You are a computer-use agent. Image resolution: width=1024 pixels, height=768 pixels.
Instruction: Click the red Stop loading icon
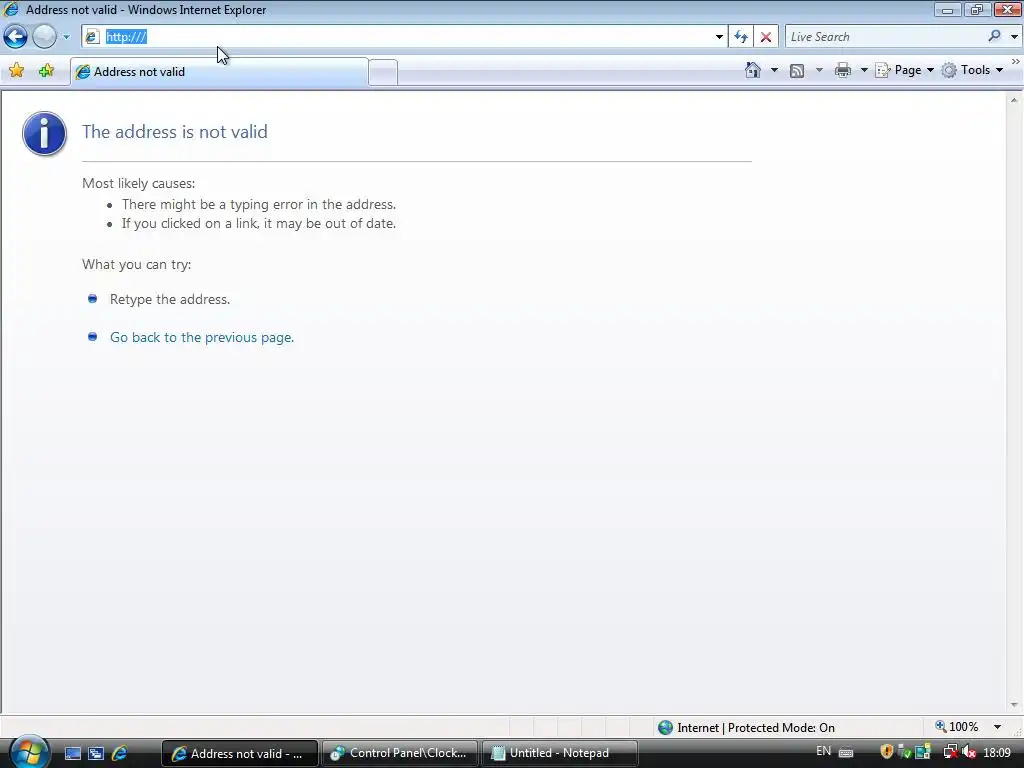[766, 37]
